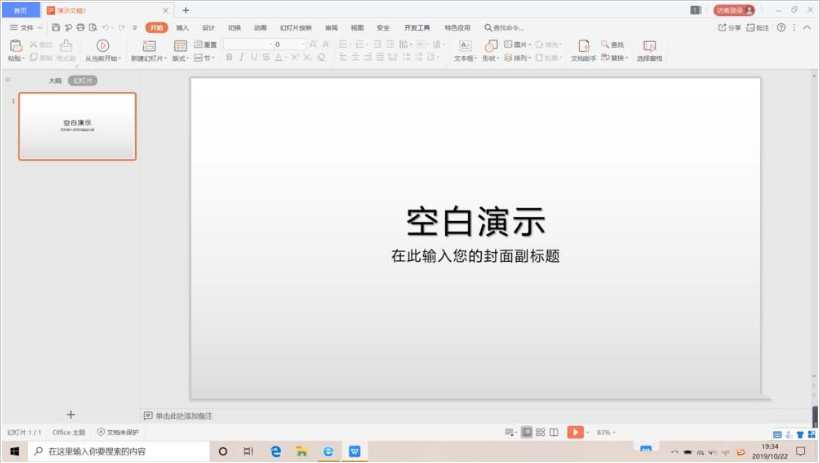Image resolution: width=820 pixels, height=463 pixels.
Task: Switch to Slide Sorter grid view
Action: point(540,432)
